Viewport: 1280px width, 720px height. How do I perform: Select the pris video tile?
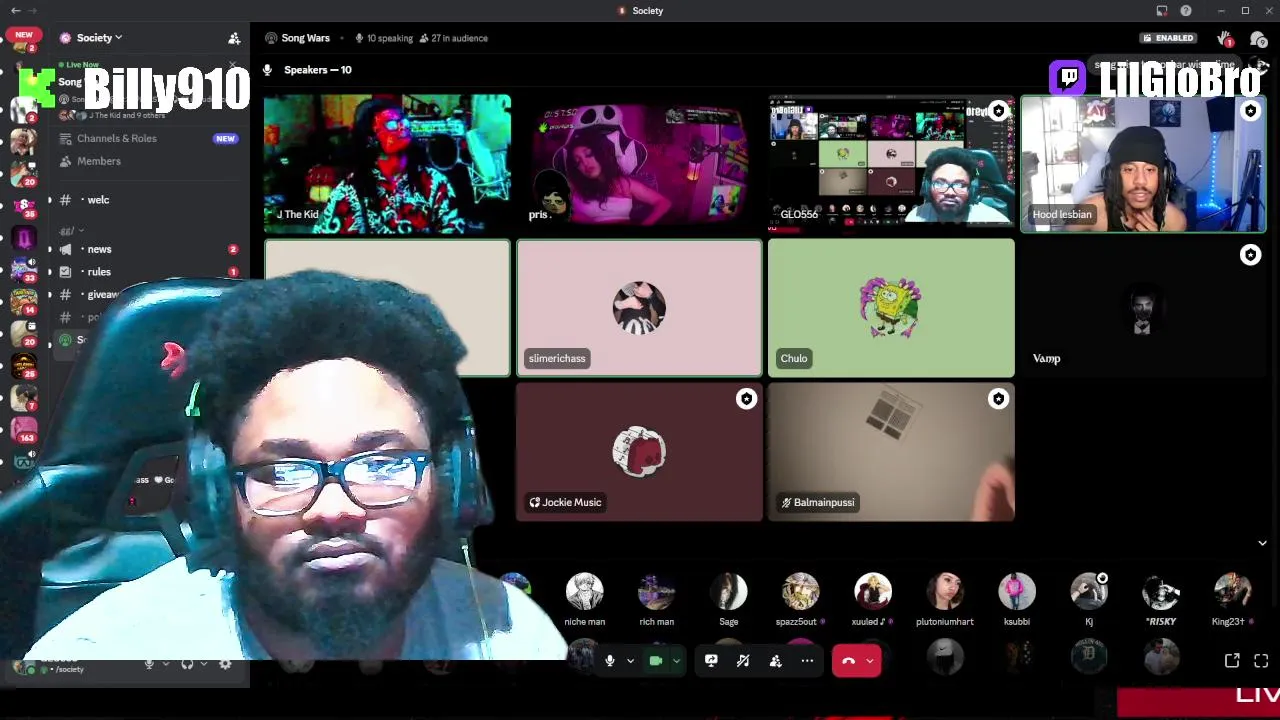[x=639, y=164]
